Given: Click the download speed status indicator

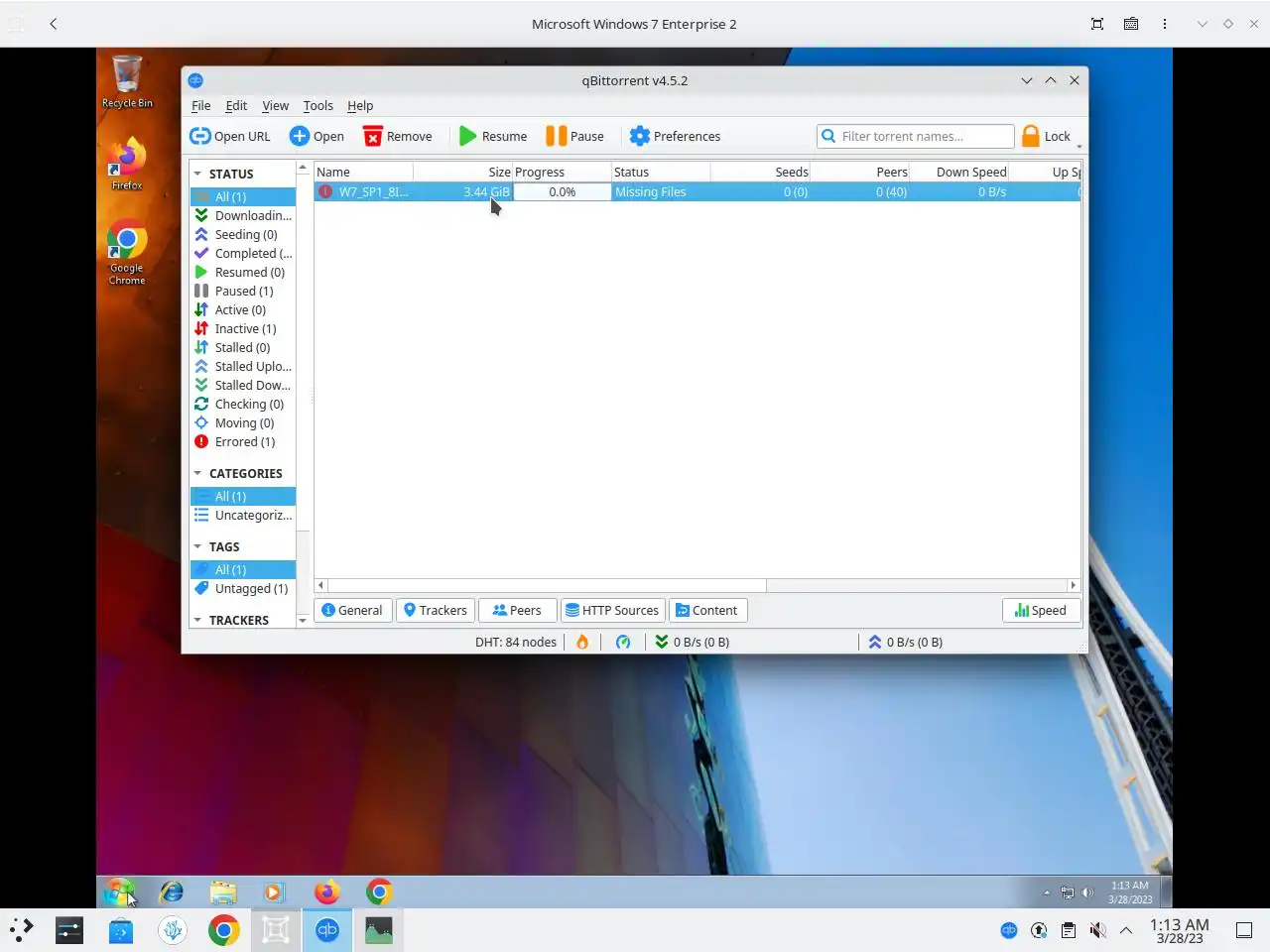Looking at the screenshot, I should [x=693, y=642].
